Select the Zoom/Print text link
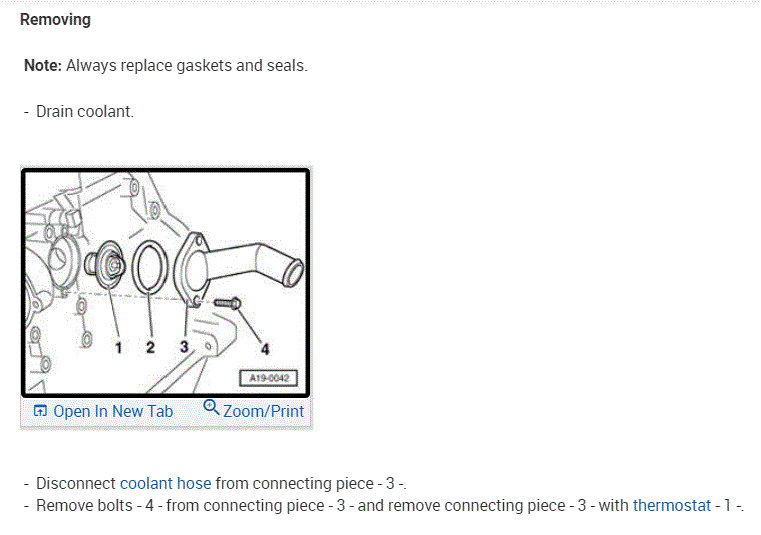 click(264, 411)
